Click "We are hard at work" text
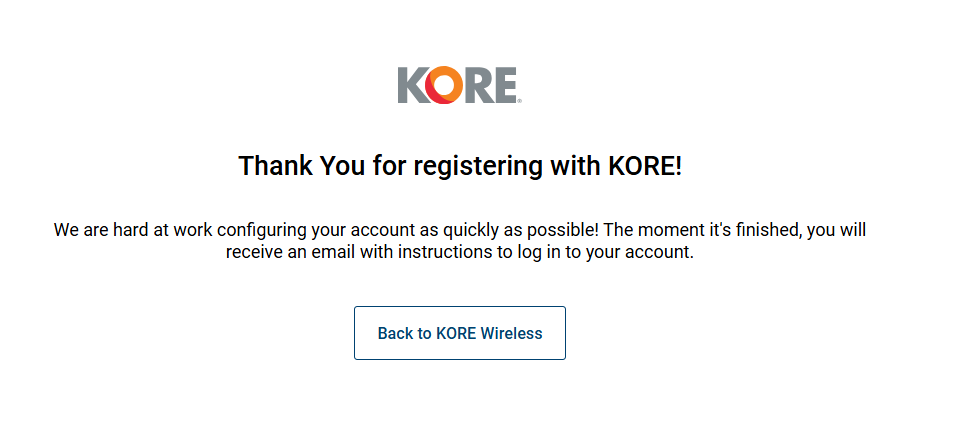This screenshot has height=442, width=955. [127, 230]
